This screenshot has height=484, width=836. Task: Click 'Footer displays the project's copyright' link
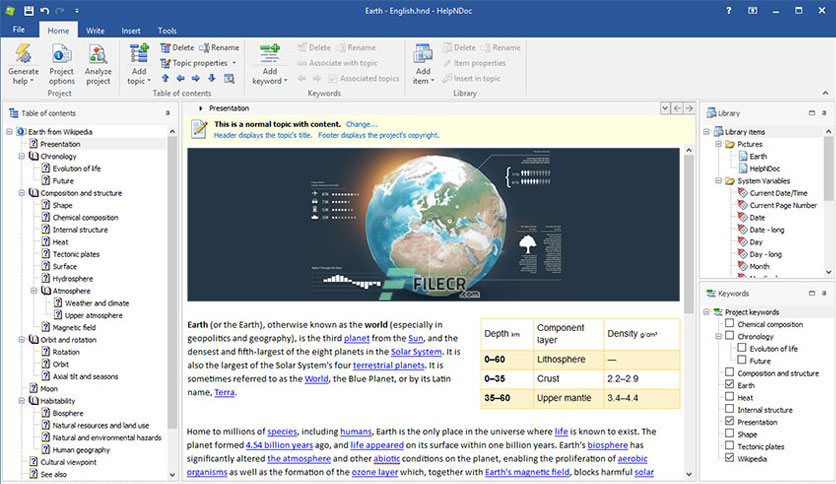[x=379, y=135]
